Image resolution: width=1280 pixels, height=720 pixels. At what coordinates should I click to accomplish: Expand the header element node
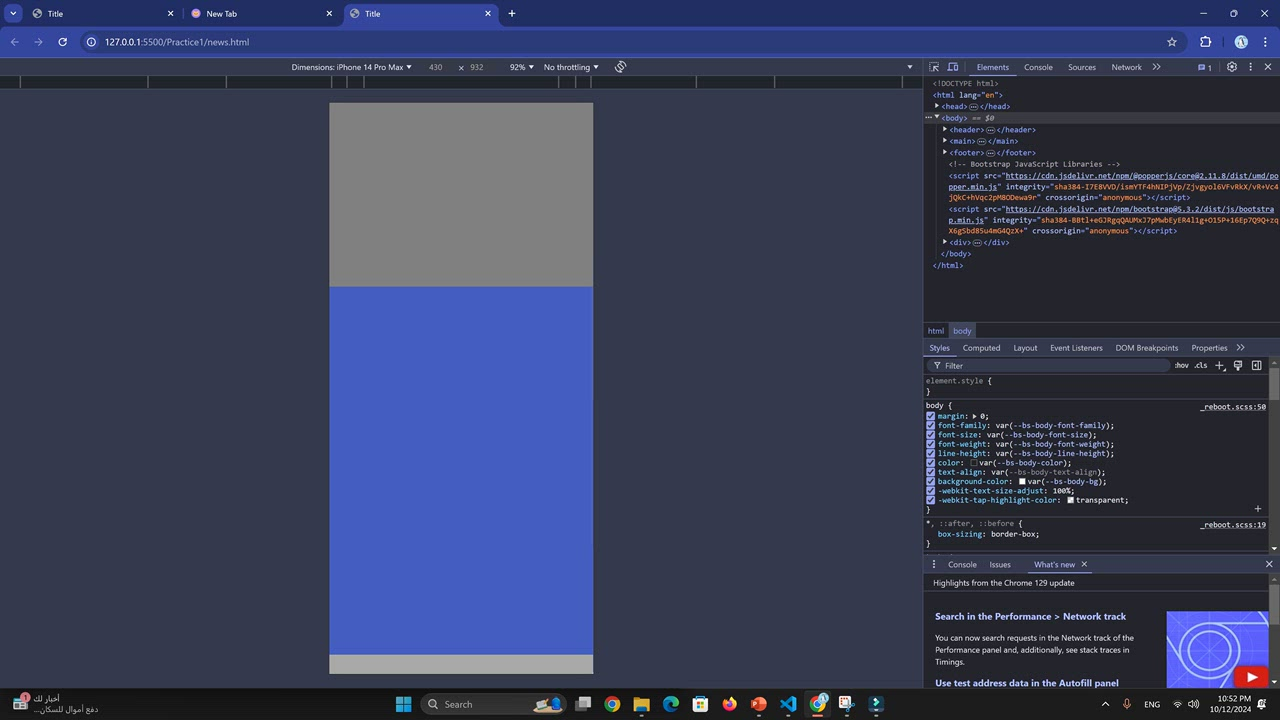(945, 130)
